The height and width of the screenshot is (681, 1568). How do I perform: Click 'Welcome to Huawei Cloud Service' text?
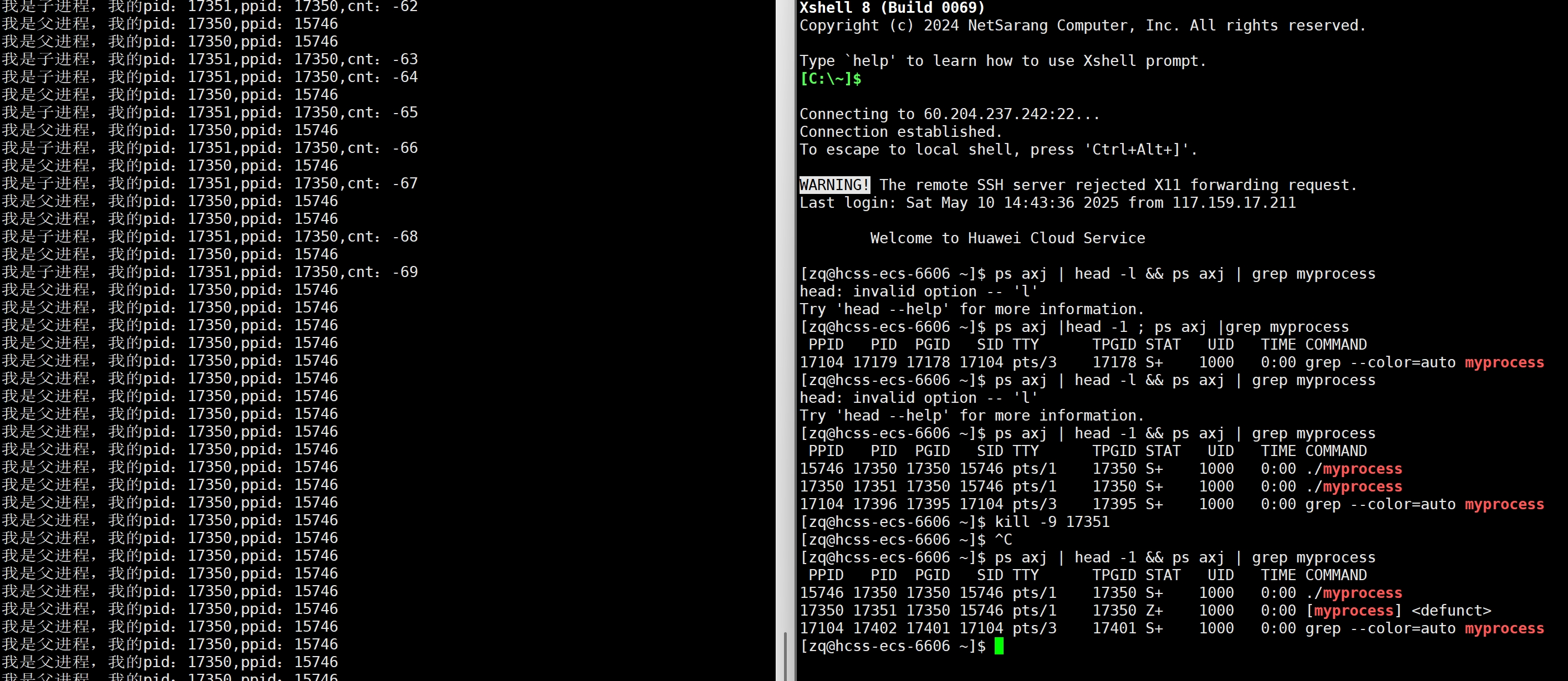tap(1007, 238)
